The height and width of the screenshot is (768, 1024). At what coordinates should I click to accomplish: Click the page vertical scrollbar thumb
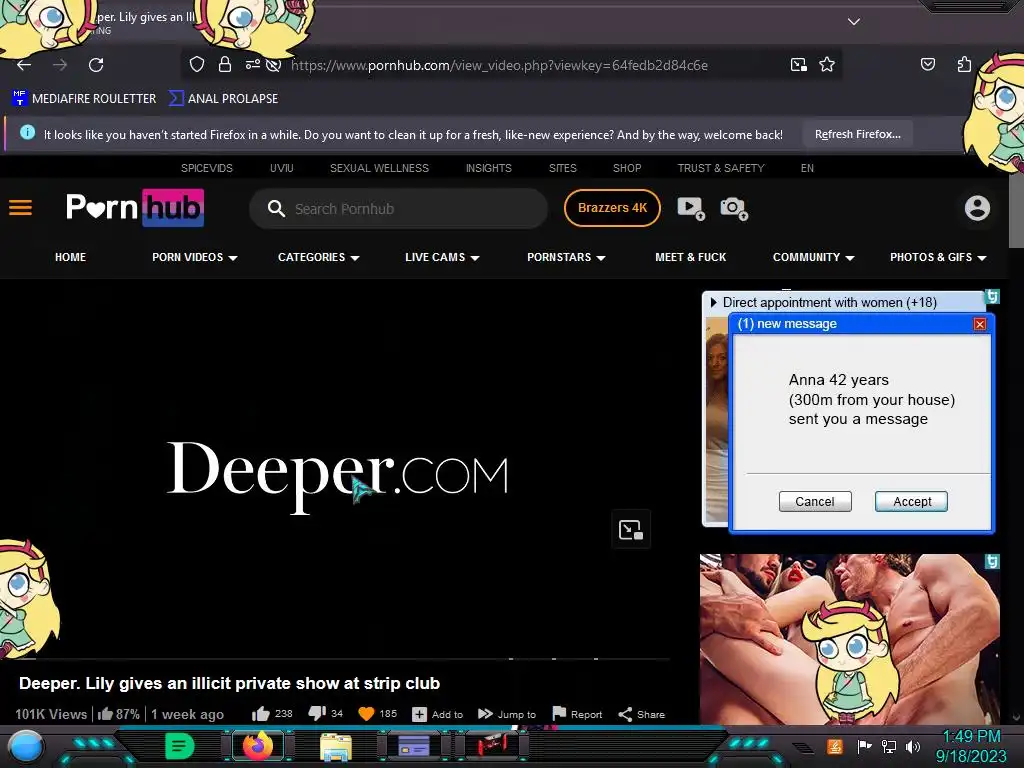click(1016, 212)
